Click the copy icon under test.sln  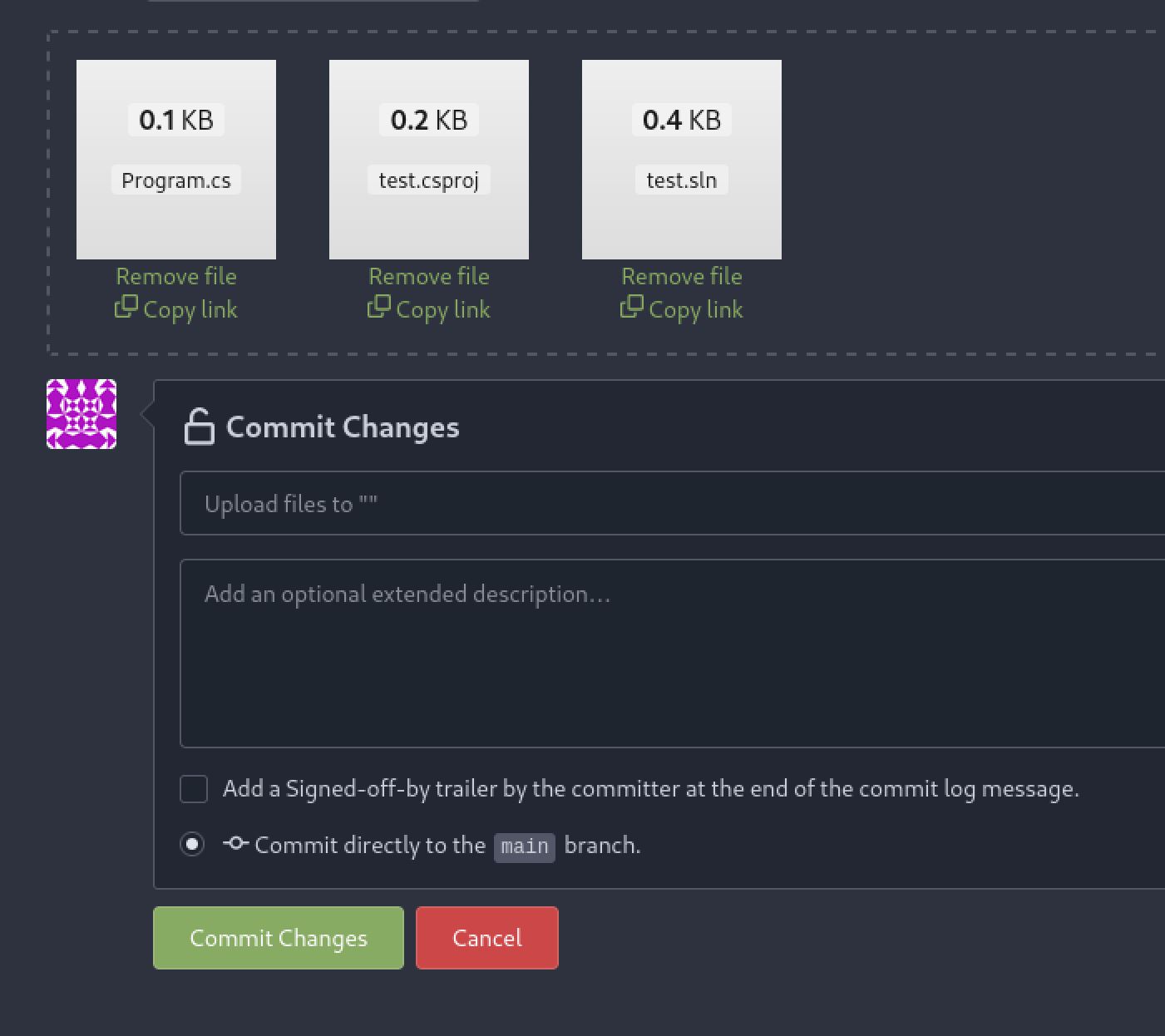pyautogui.click(x=632, y=308)
